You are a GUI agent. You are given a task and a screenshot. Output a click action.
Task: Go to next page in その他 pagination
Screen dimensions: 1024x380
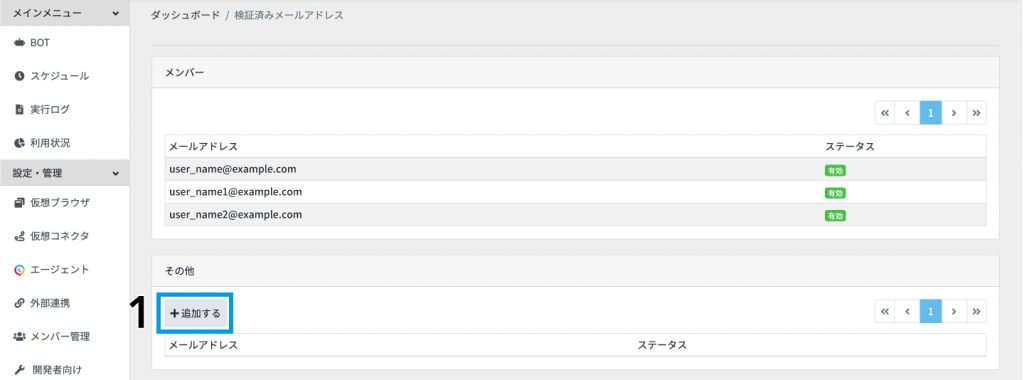coord(953,311)
